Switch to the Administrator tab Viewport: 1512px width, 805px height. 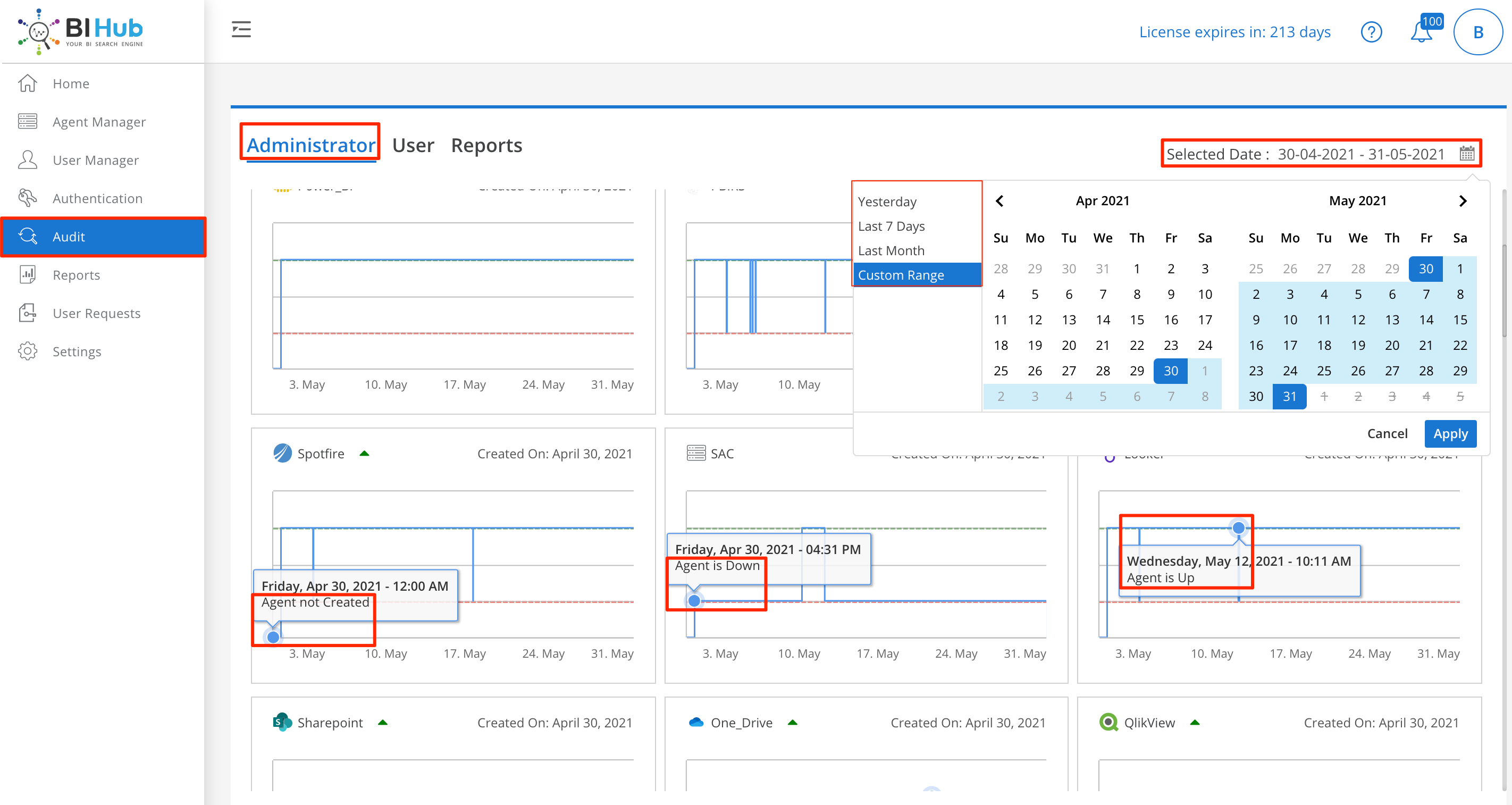[310, 145]
